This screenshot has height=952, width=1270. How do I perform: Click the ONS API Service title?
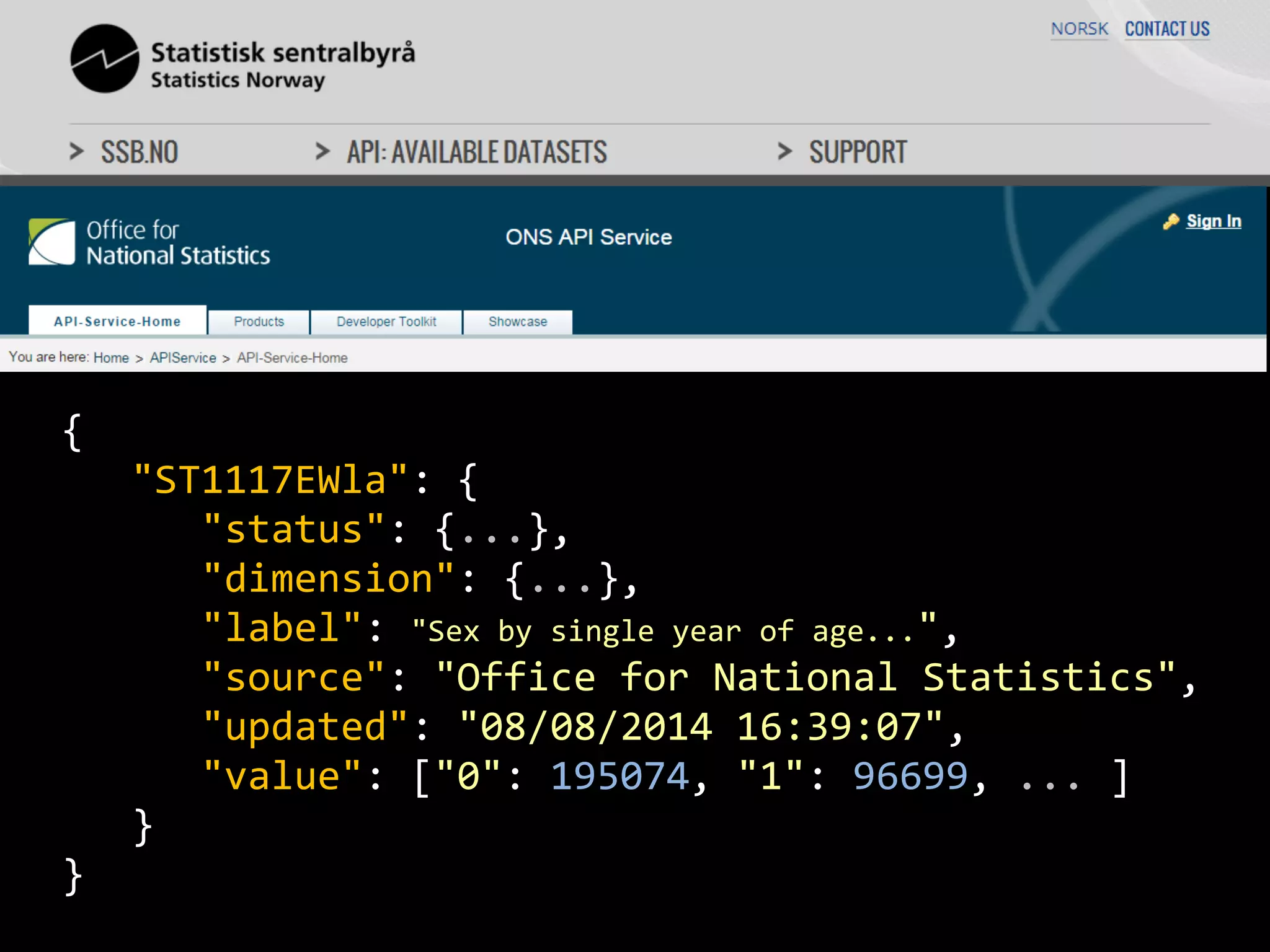[588, 237]
